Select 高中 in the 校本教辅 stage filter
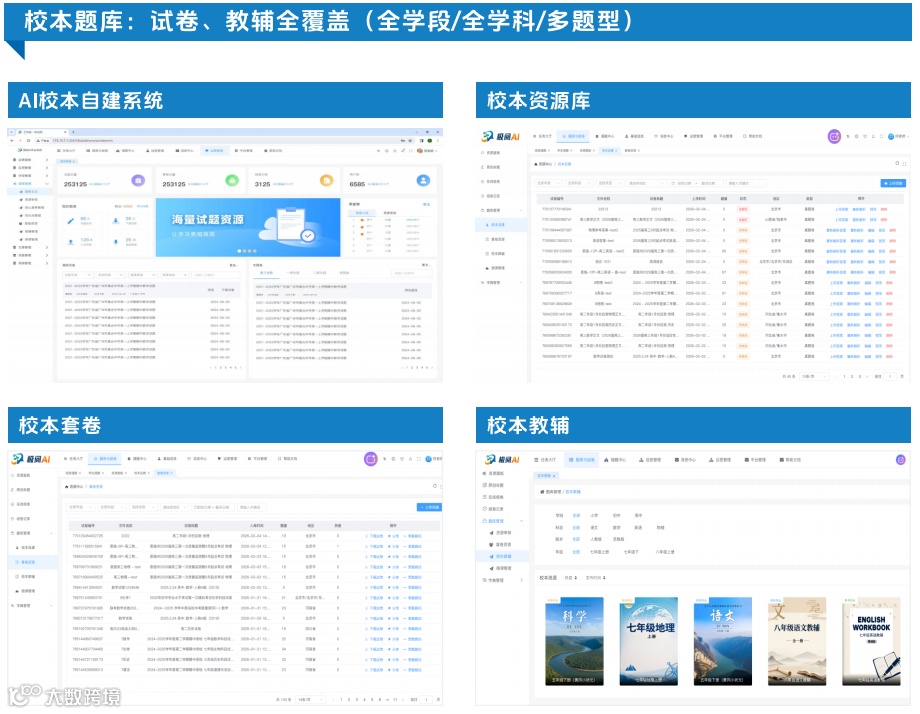The width and height of the screenshot is (920, 714). [638, 516]
